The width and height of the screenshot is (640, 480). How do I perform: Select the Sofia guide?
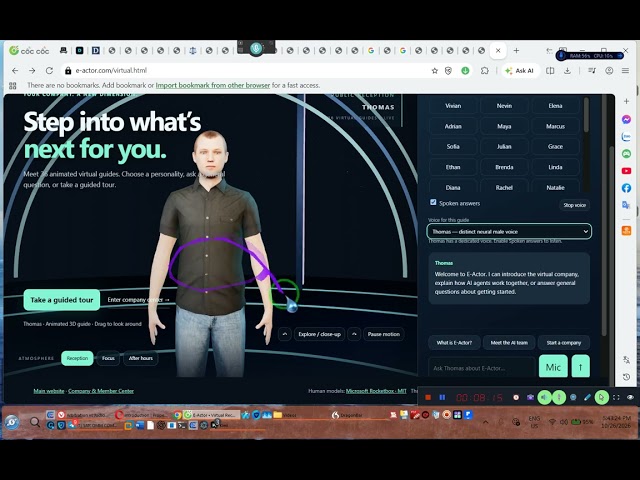pos(453,147)
